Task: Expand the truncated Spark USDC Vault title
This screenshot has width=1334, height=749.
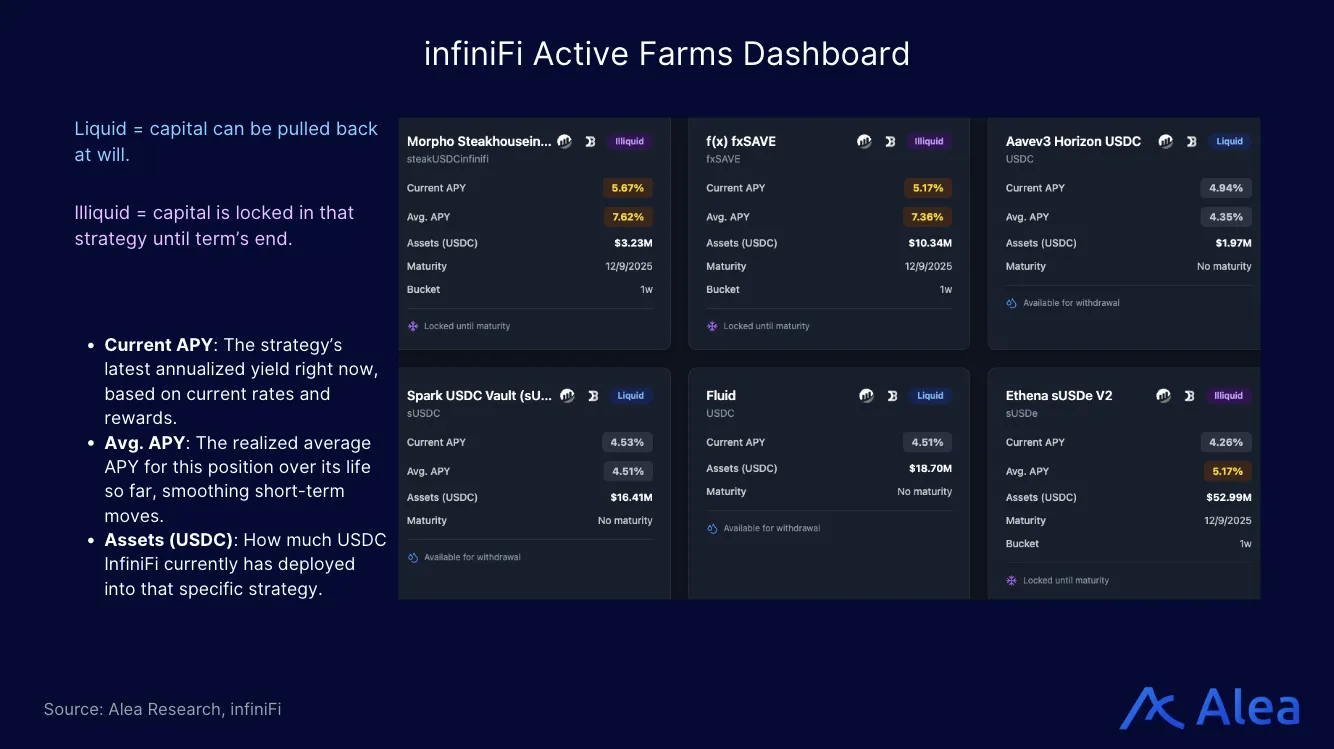Action: [x=479, y=395]
